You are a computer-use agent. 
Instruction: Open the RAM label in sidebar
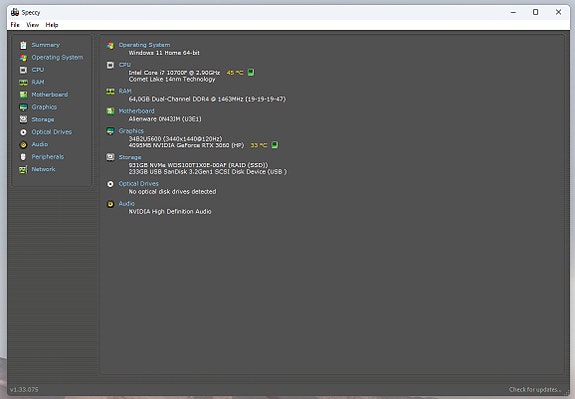(x=38, y=82)
